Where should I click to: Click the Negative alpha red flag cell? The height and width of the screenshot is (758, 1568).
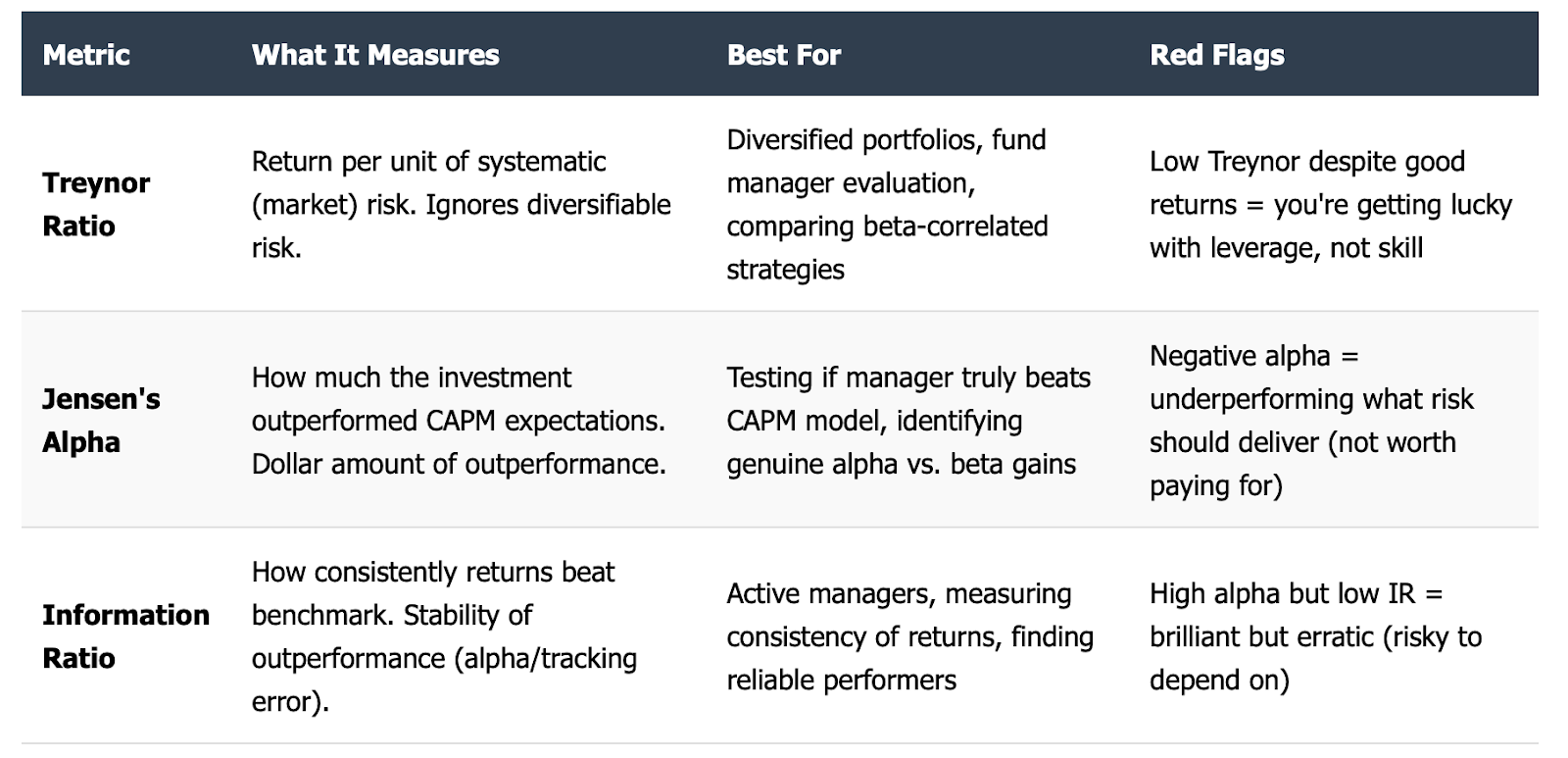click(x=1312, y=420)
